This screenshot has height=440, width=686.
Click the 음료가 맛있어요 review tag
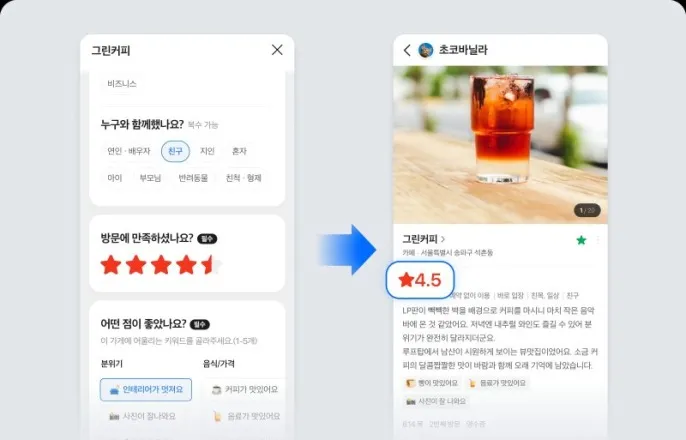497,383
